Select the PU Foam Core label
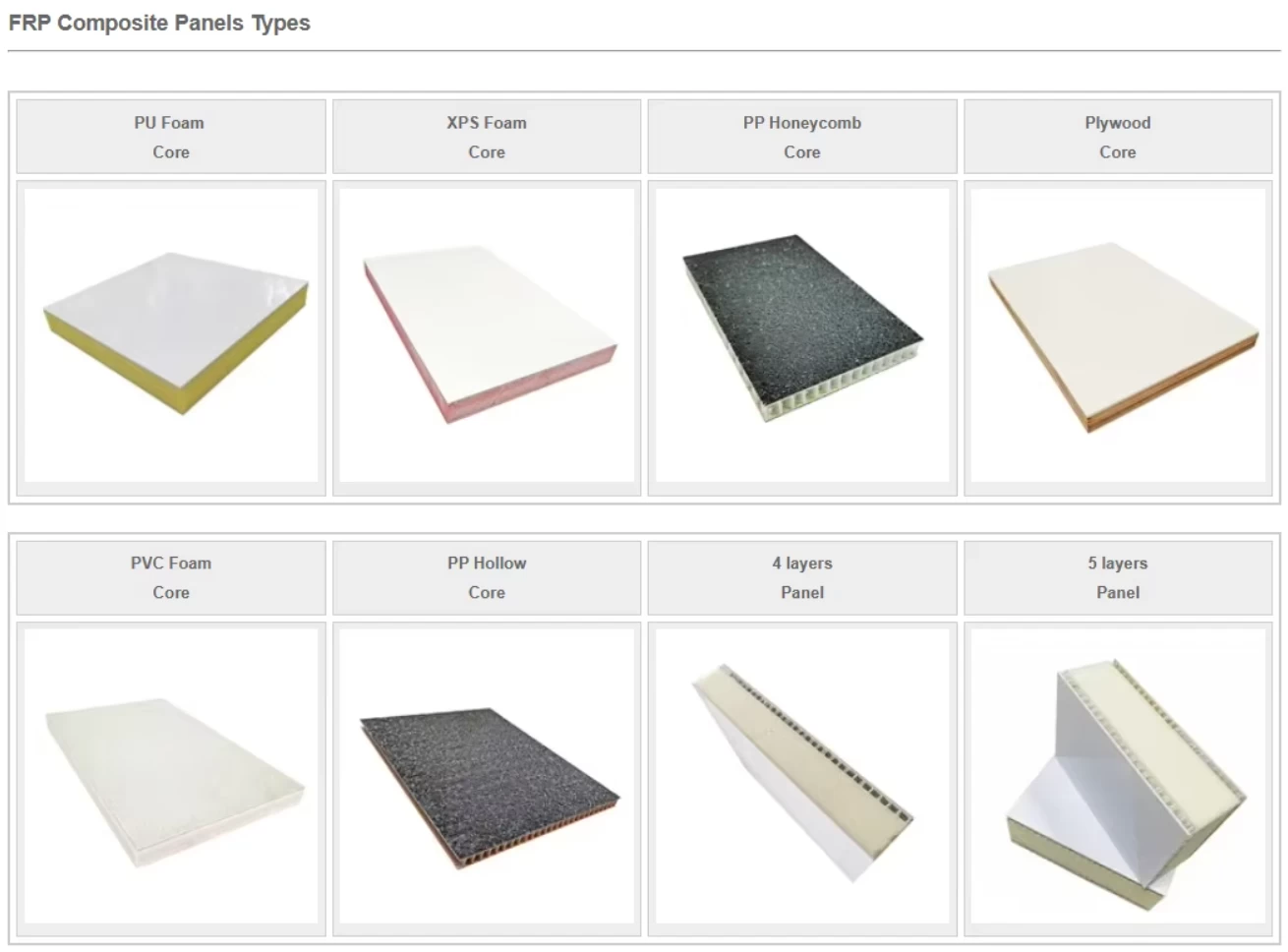1288x952 pixels. pos(170,137)
